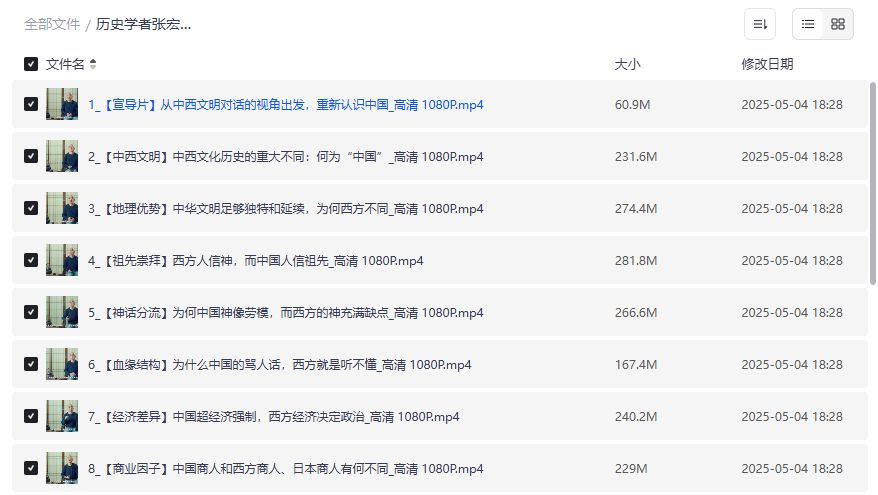Click video thumbnail of file 8 商业因子
This screenshot has width=878, height=495.
click(62, 468)
